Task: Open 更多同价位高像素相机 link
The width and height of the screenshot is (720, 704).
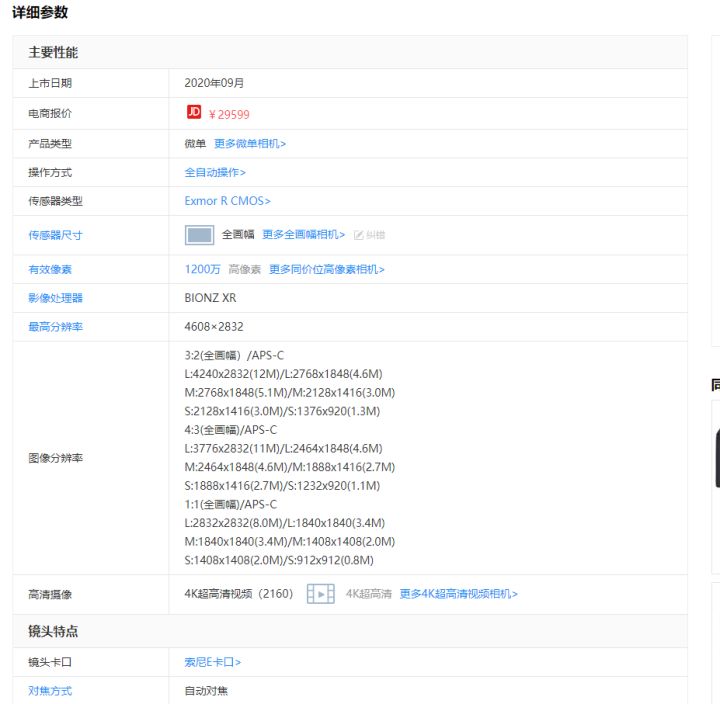Action: pos(326,269)
